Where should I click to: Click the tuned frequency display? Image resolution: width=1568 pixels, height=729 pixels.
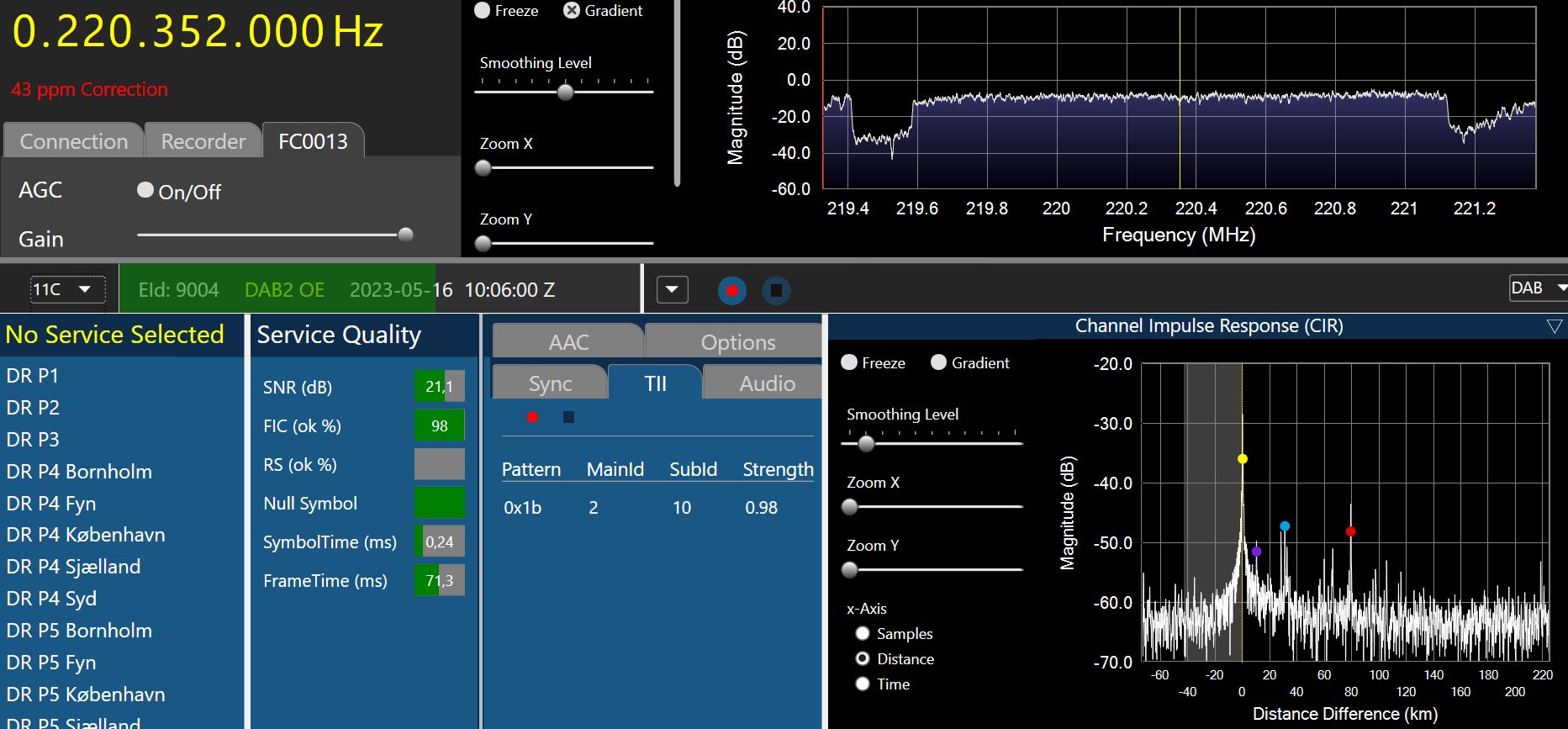[x=198, y=32]
